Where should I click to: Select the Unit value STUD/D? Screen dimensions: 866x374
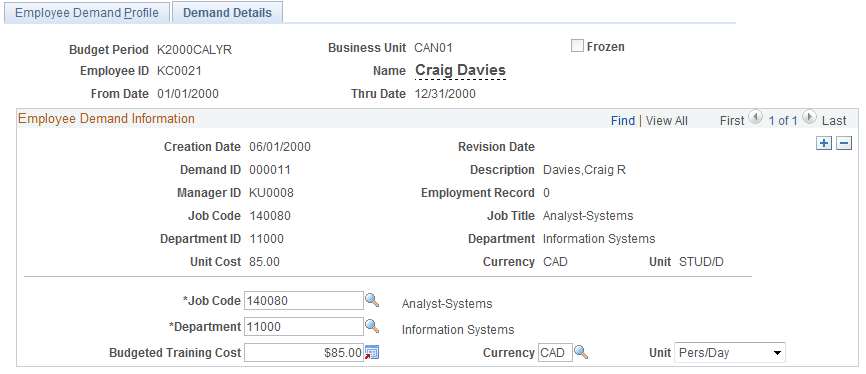(701, 262)
